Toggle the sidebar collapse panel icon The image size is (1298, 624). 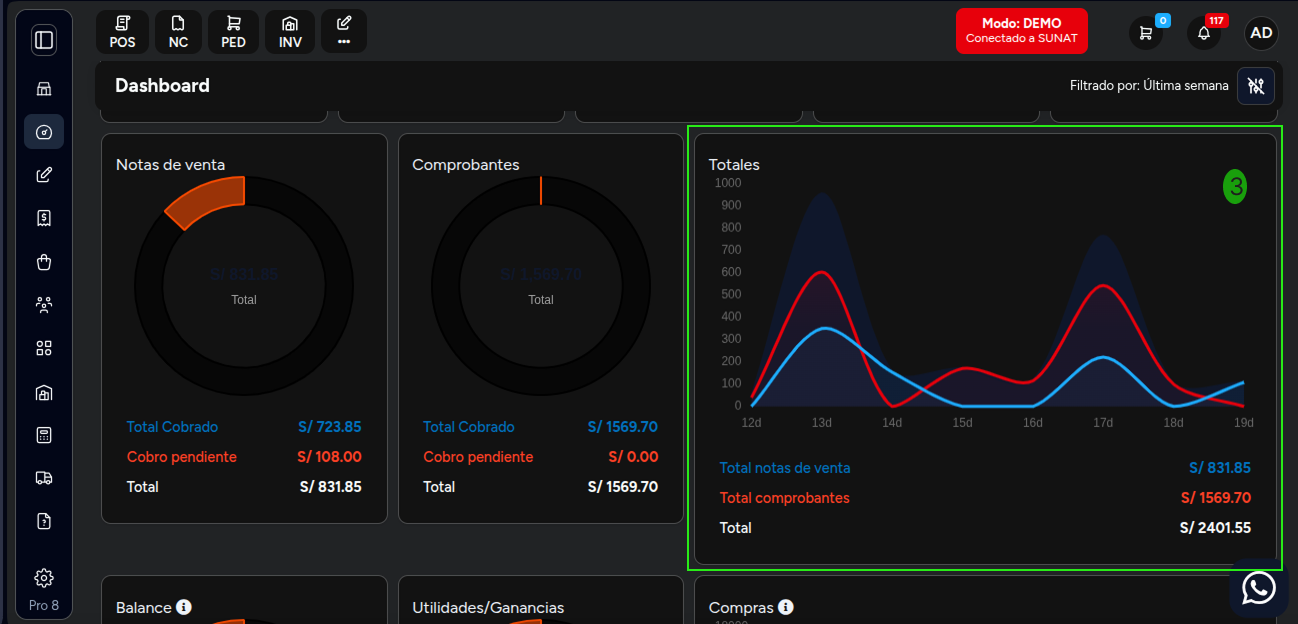coord(44,40)
